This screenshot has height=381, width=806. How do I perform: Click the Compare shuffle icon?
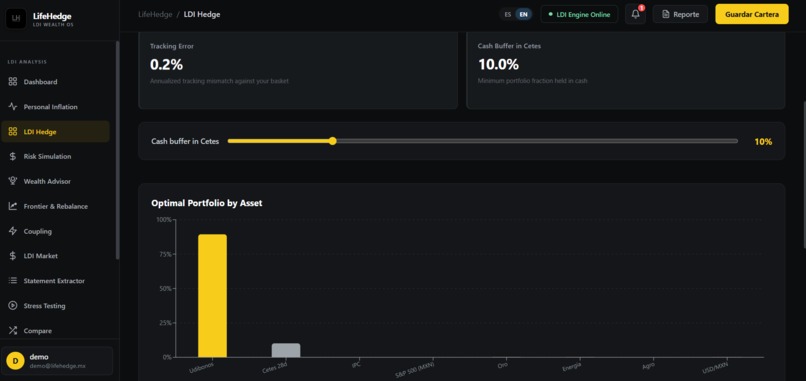[13, 331]
